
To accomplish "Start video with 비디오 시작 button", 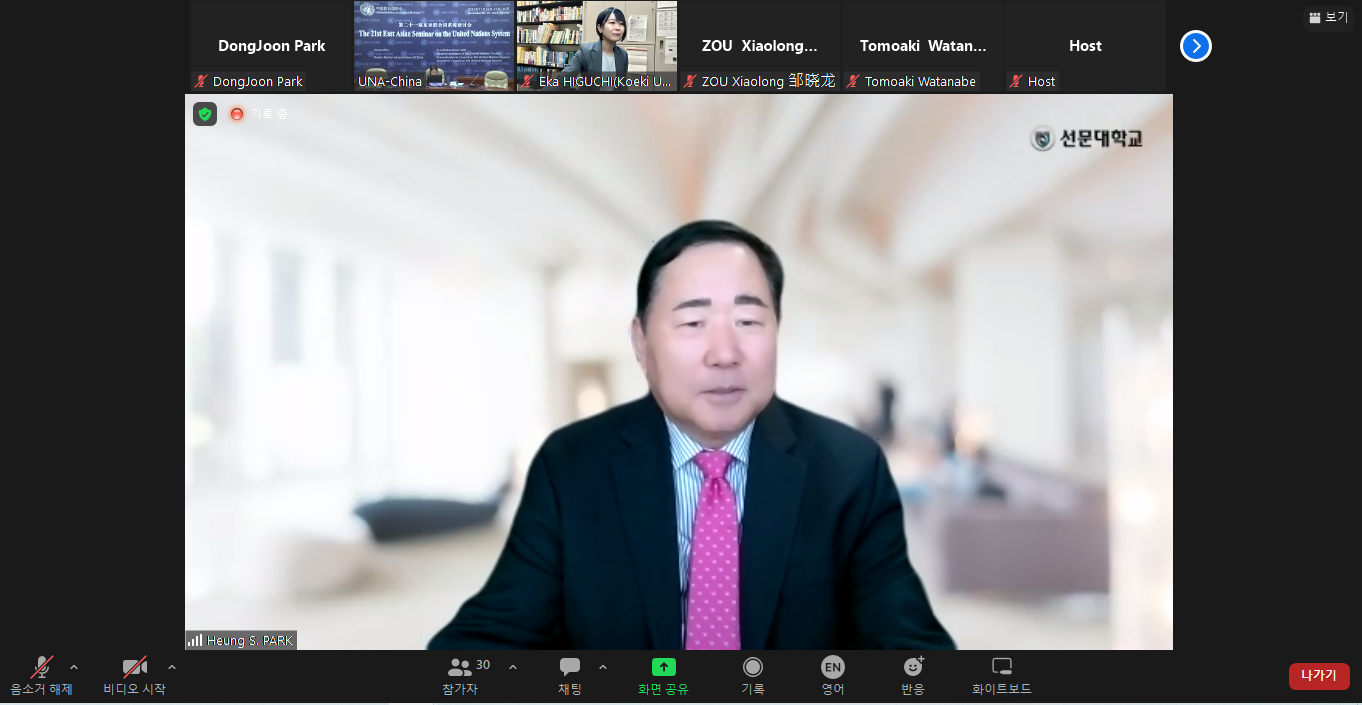I will [135, 675].
